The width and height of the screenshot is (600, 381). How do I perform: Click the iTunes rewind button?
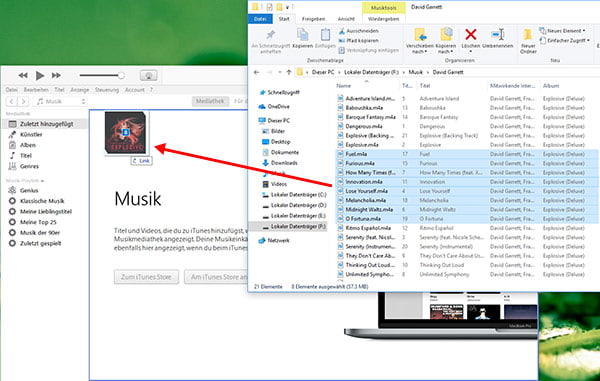pos(23,75)
